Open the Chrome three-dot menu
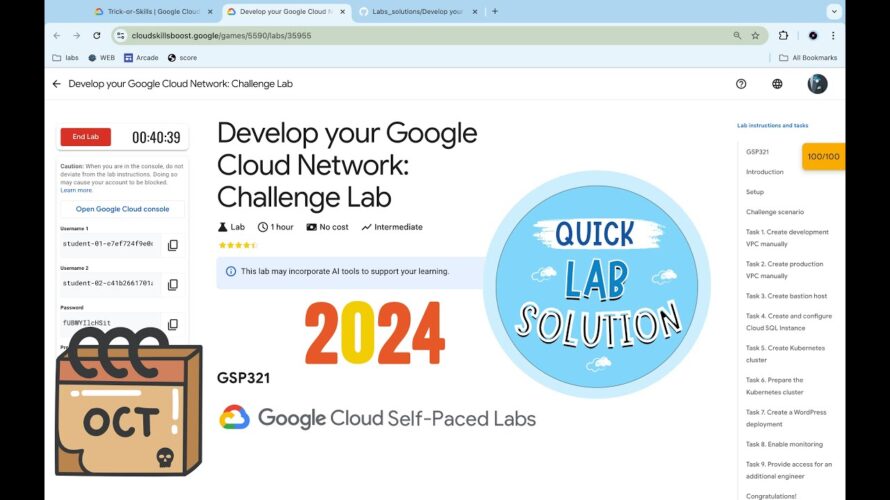The image size is (890, 500). (x=833, y=35)
